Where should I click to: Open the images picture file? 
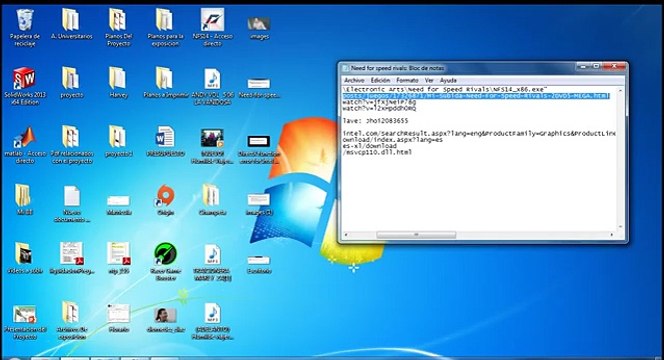259,28
